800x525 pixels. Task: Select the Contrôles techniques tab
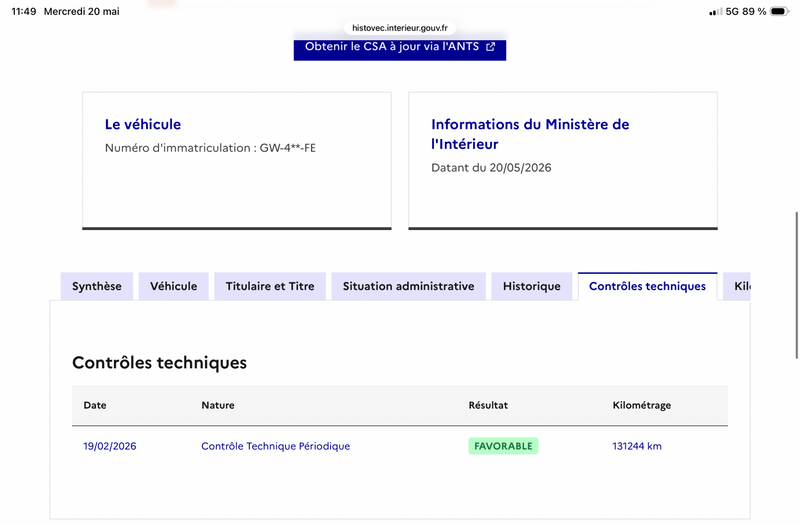point(647,286)
